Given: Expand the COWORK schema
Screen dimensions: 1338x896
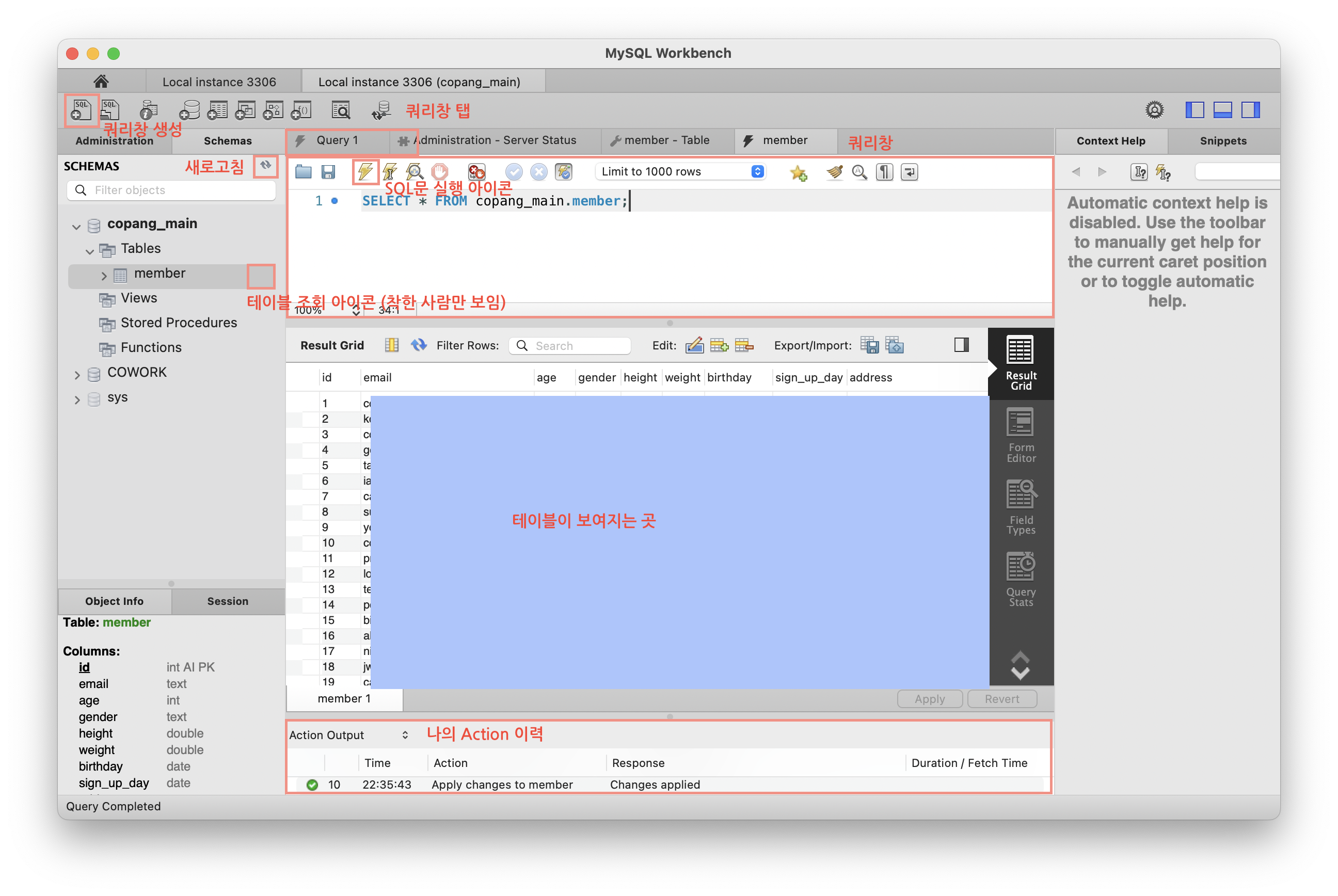Looking at the screenshot, I should [x=77, y=375].
